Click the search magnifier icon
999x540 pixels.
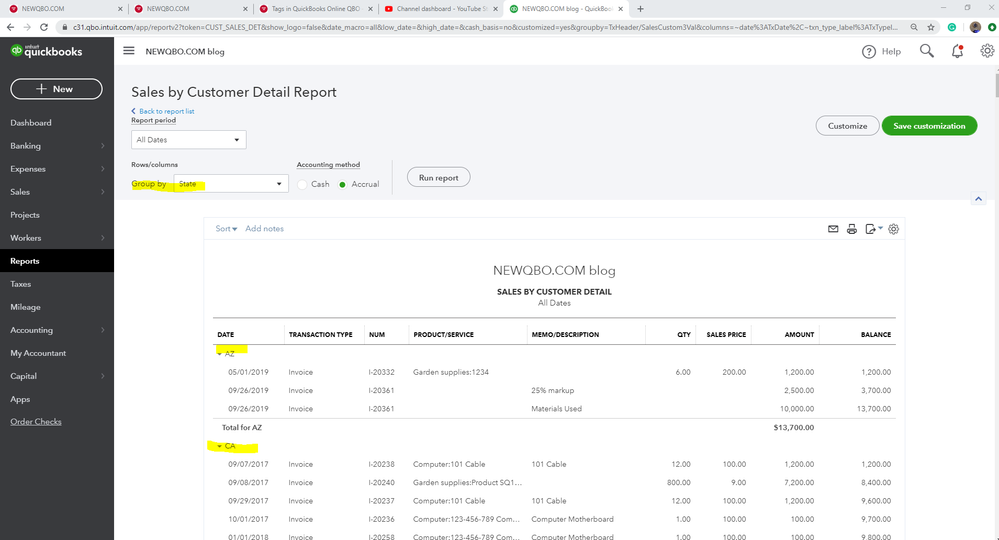927,51
